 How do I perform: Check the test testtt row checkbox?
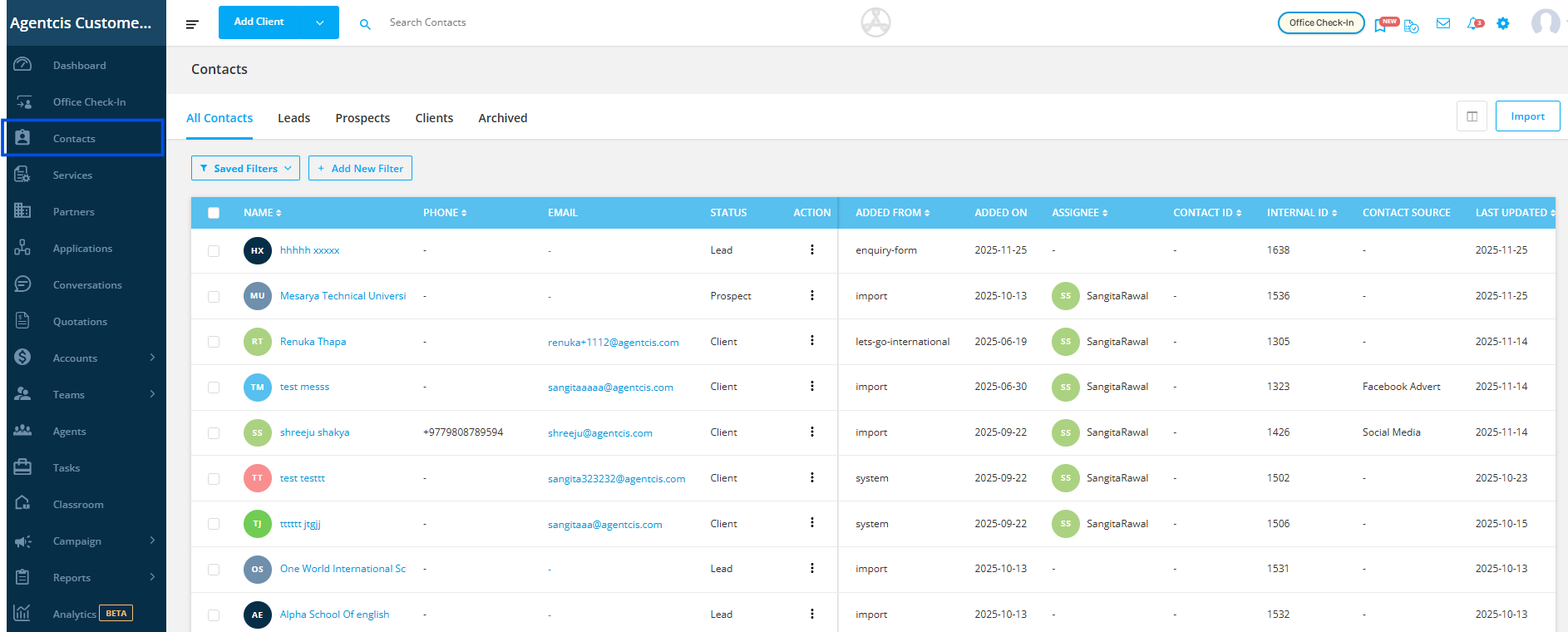(214, 479)
